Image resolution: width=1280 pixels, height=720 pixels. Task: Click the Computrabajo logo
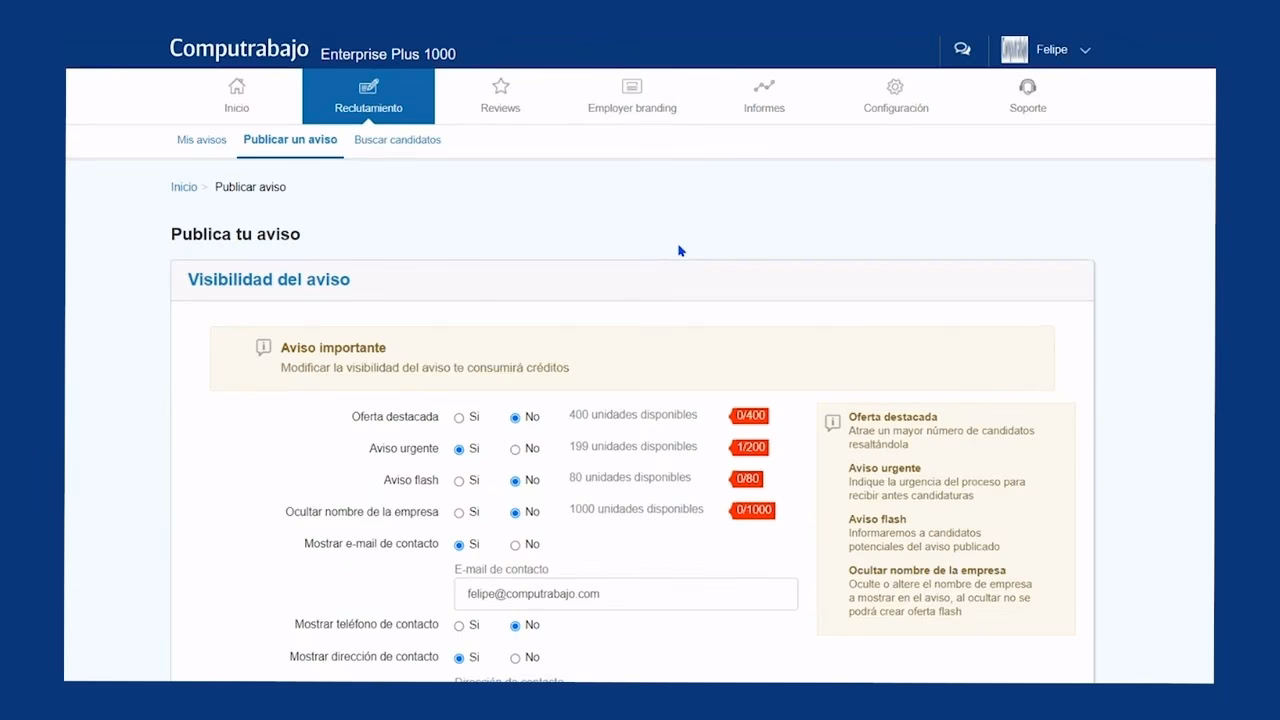click(239, 49)
